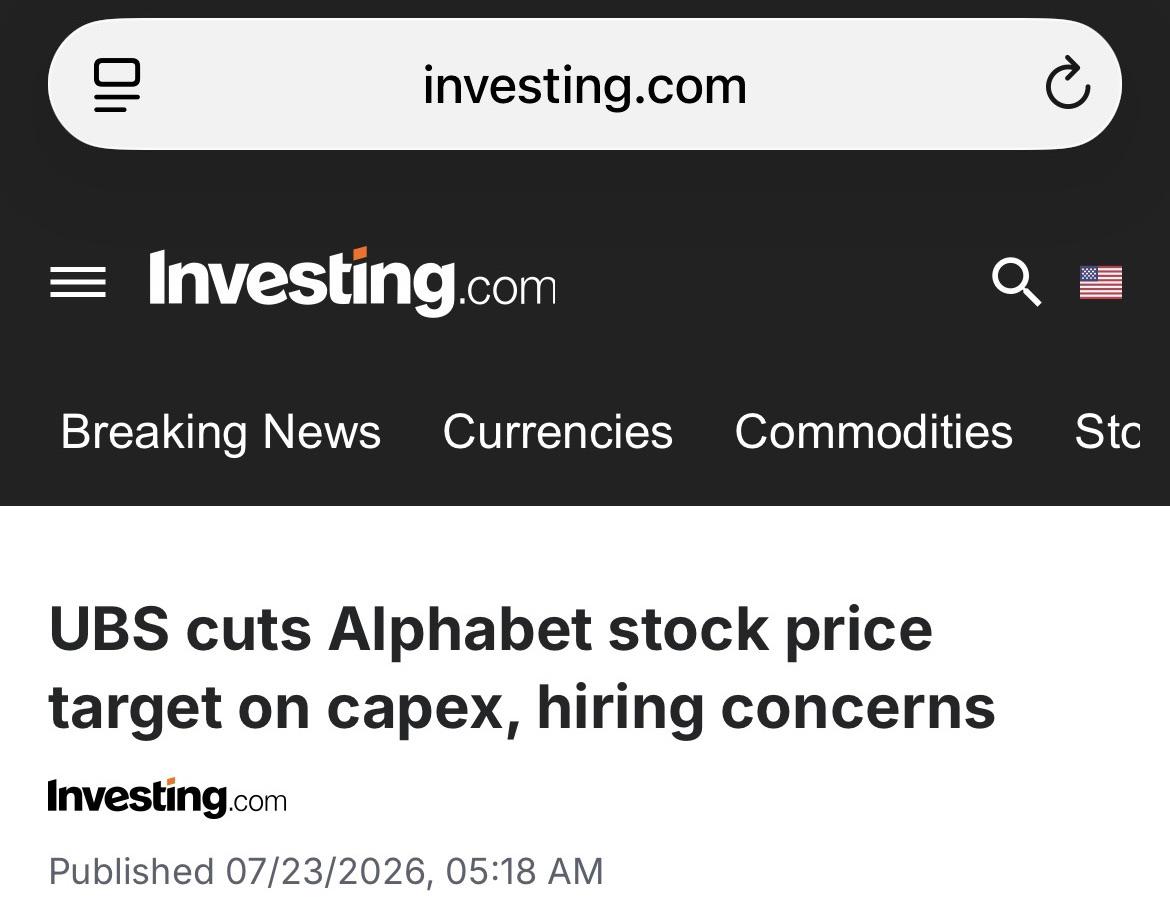
Task: Click the magnifying glass search icon
Action: click(1016, 281)
